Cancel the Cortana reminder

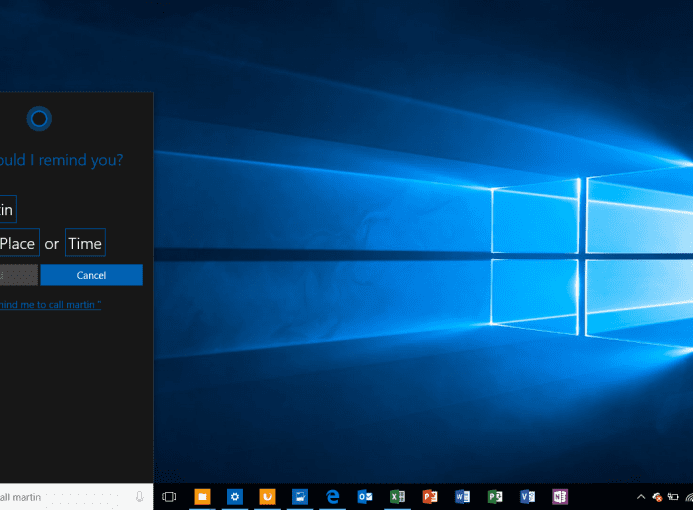[x=91, y=275]
